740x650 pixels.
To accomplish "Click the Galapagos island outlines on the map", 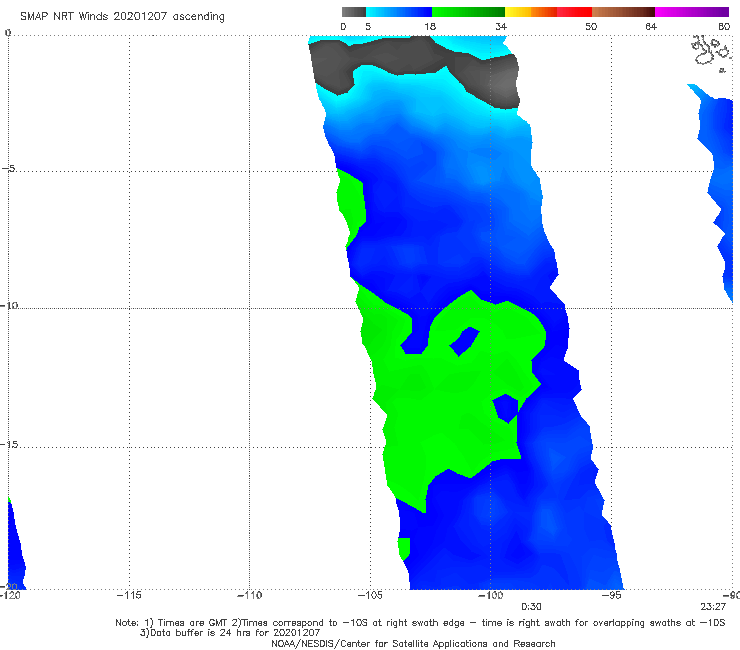I will click(712, 53).
